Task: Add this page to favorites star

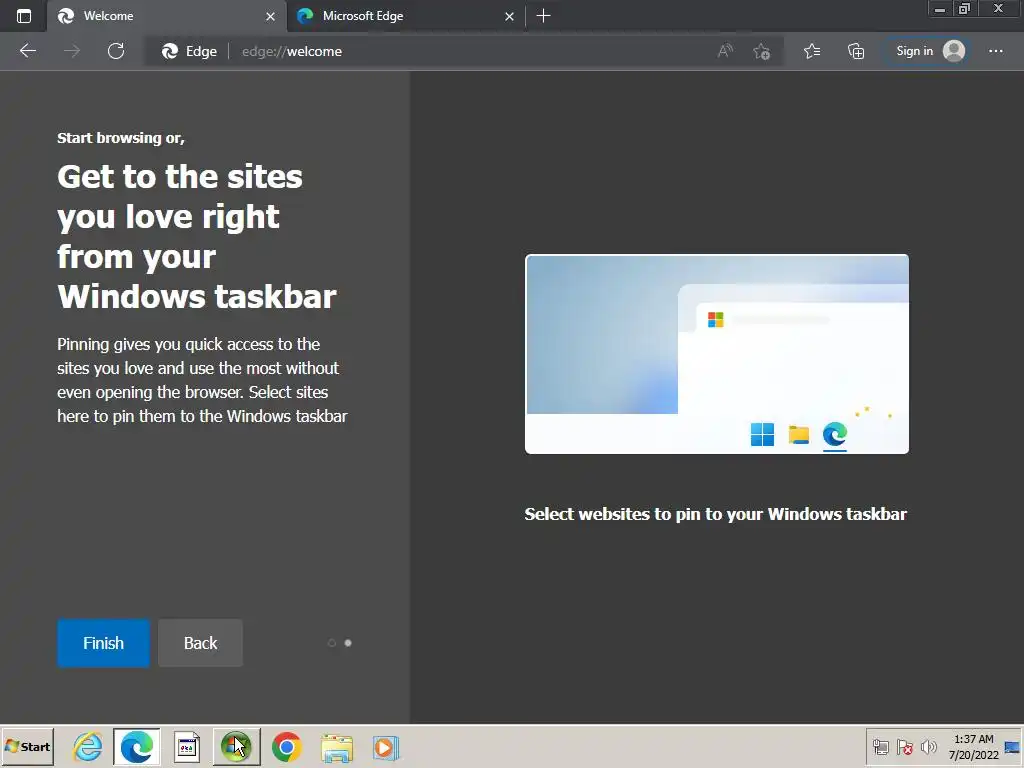Action: [x=761, y=51]
